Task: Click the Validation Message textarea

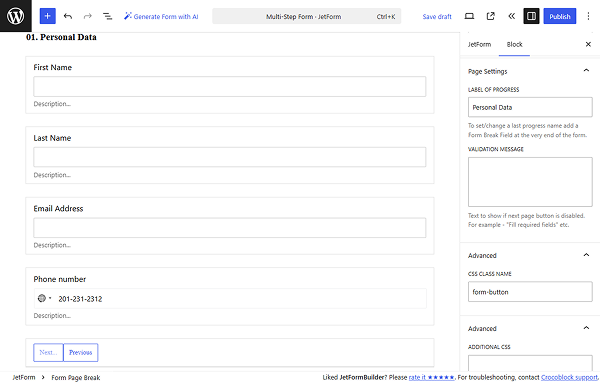Action: click(530, 182)
